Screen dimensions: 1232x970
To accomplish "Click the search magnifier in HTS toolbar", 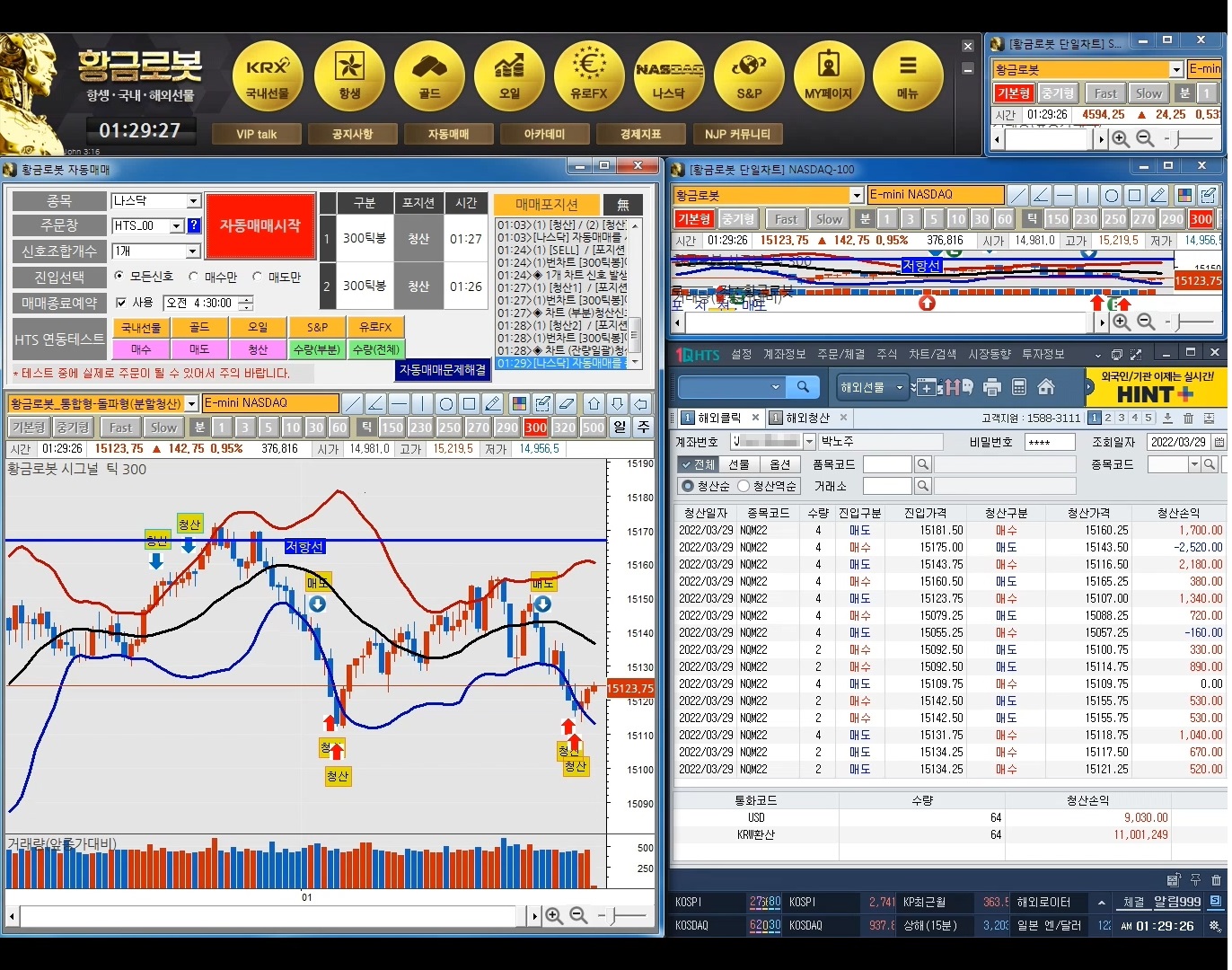I will click(803, 387).
